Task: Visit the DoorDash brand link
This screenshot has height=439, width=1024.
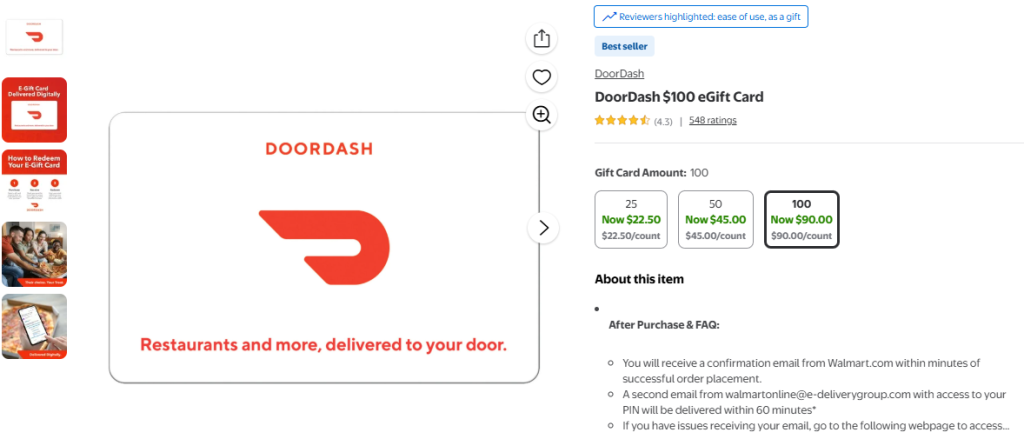Action: (619, 73)
